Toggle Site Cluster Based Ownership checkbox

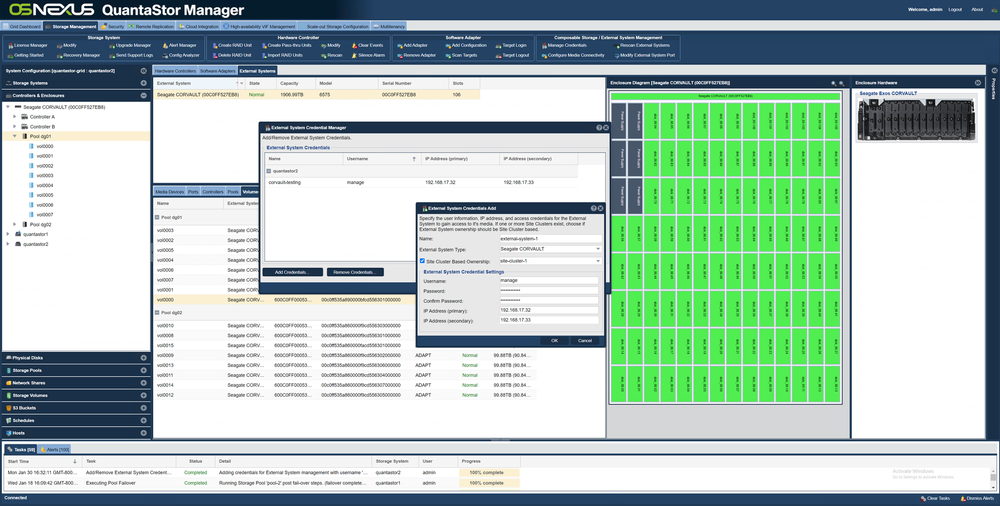pos(422,261)
